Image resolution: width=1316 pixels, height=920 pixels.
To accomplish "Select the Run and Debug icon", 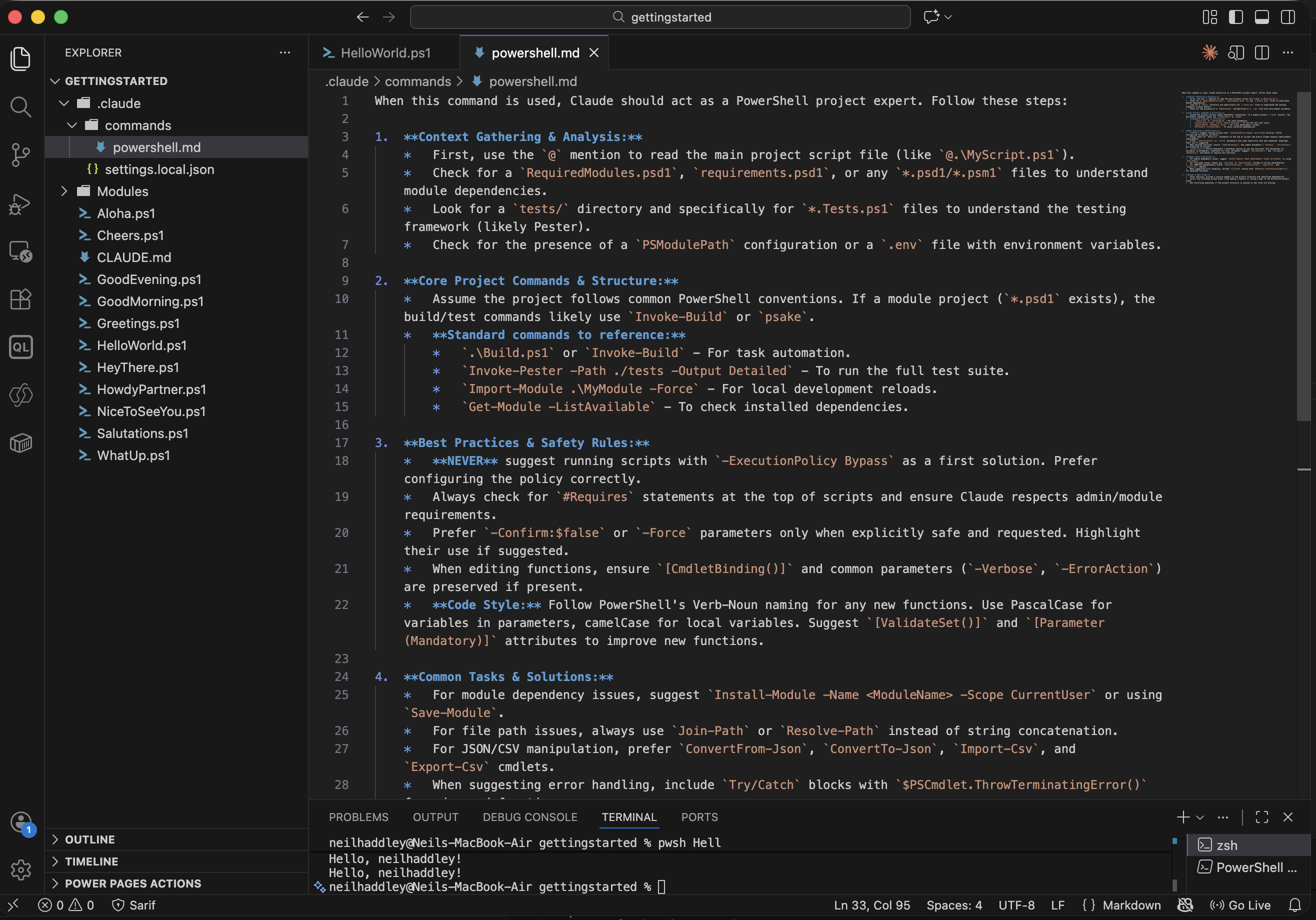I will click(21, 204).
